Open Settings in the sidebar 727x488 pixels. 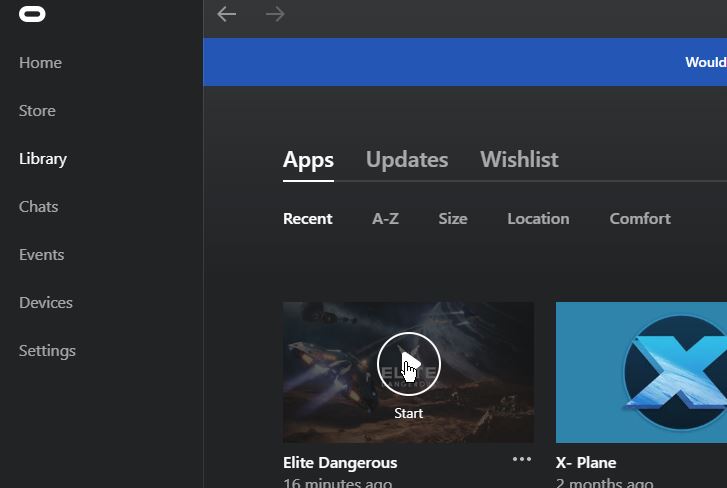point(47,351)
